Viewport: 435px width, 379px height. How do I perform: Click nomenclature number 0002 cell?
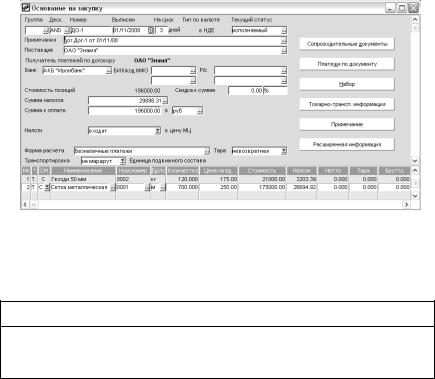click(133, 179)
